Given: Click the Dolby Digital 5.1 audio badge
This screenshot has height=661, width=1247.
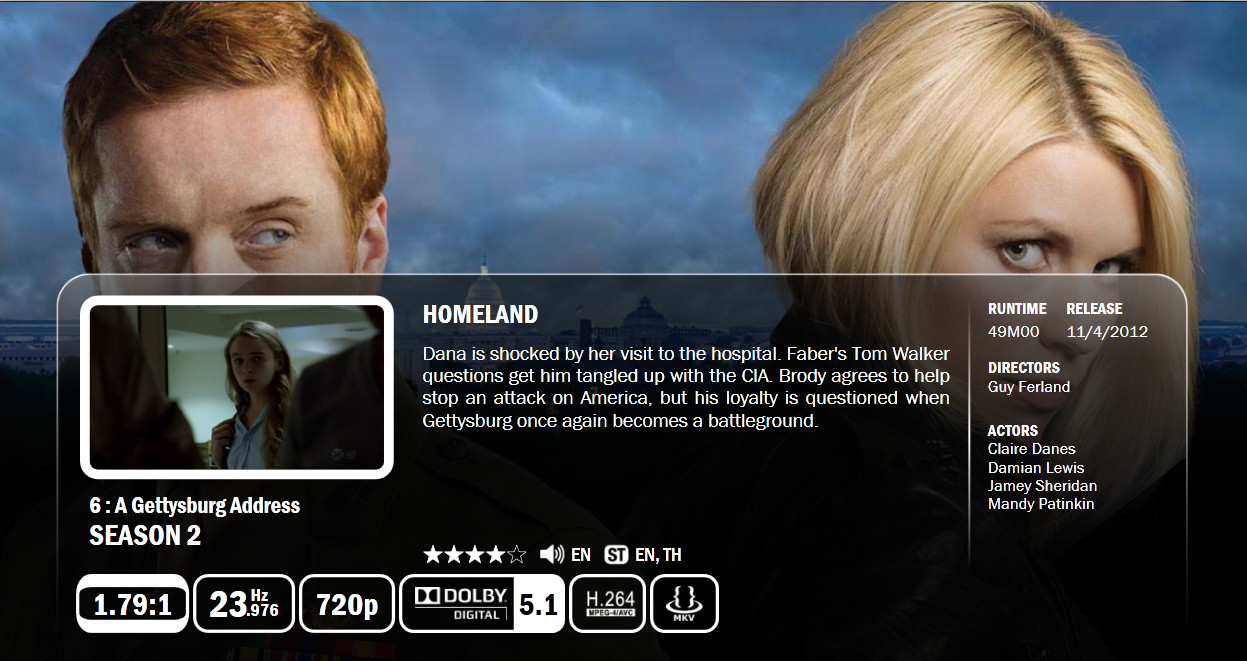Looking at the screenshot, I should tap(481, 604).
